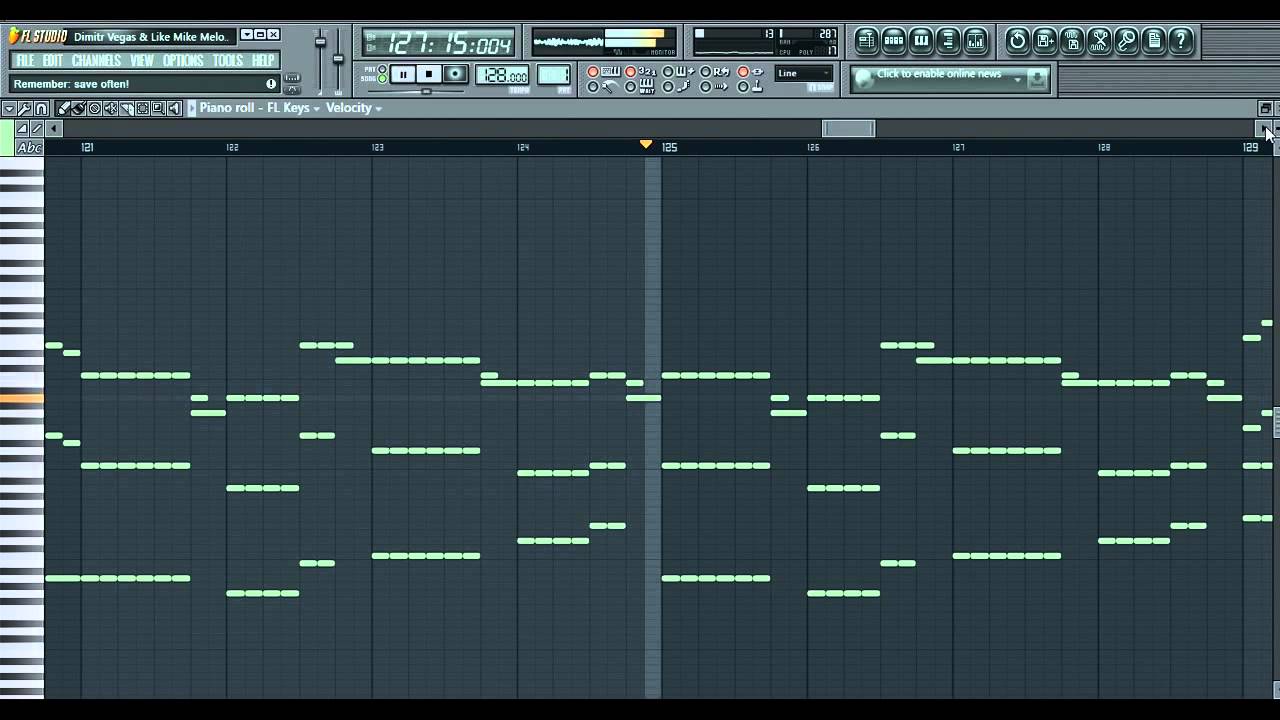The height and width of the screenshot is (720, 1280).
Task: Select the piano roll delete tool
Action: (94, 108)
